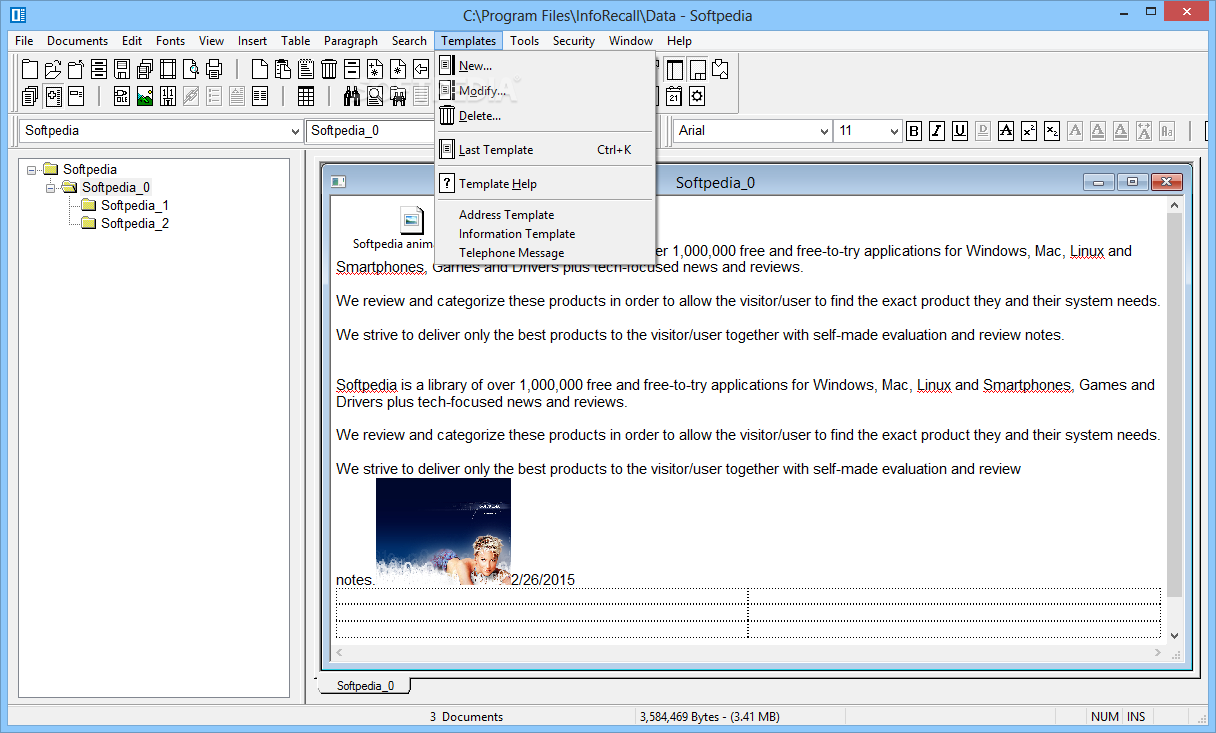Click the document scrollbar down arrow
Image resolution: width=1216 pixels, height=733 pixels.
(1174, 635)
